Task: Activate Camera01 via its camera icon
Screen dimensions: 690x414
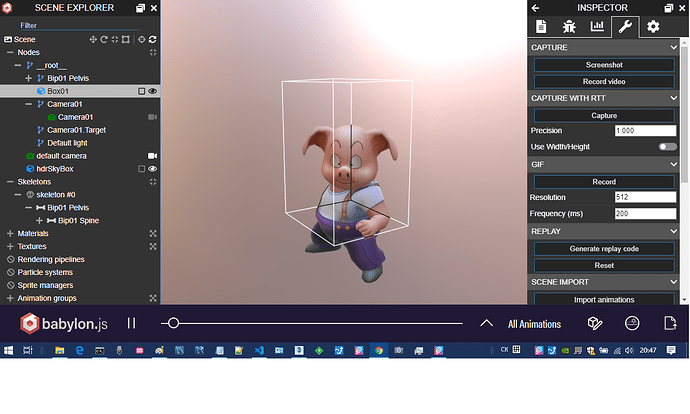Action: coord(153,117)
